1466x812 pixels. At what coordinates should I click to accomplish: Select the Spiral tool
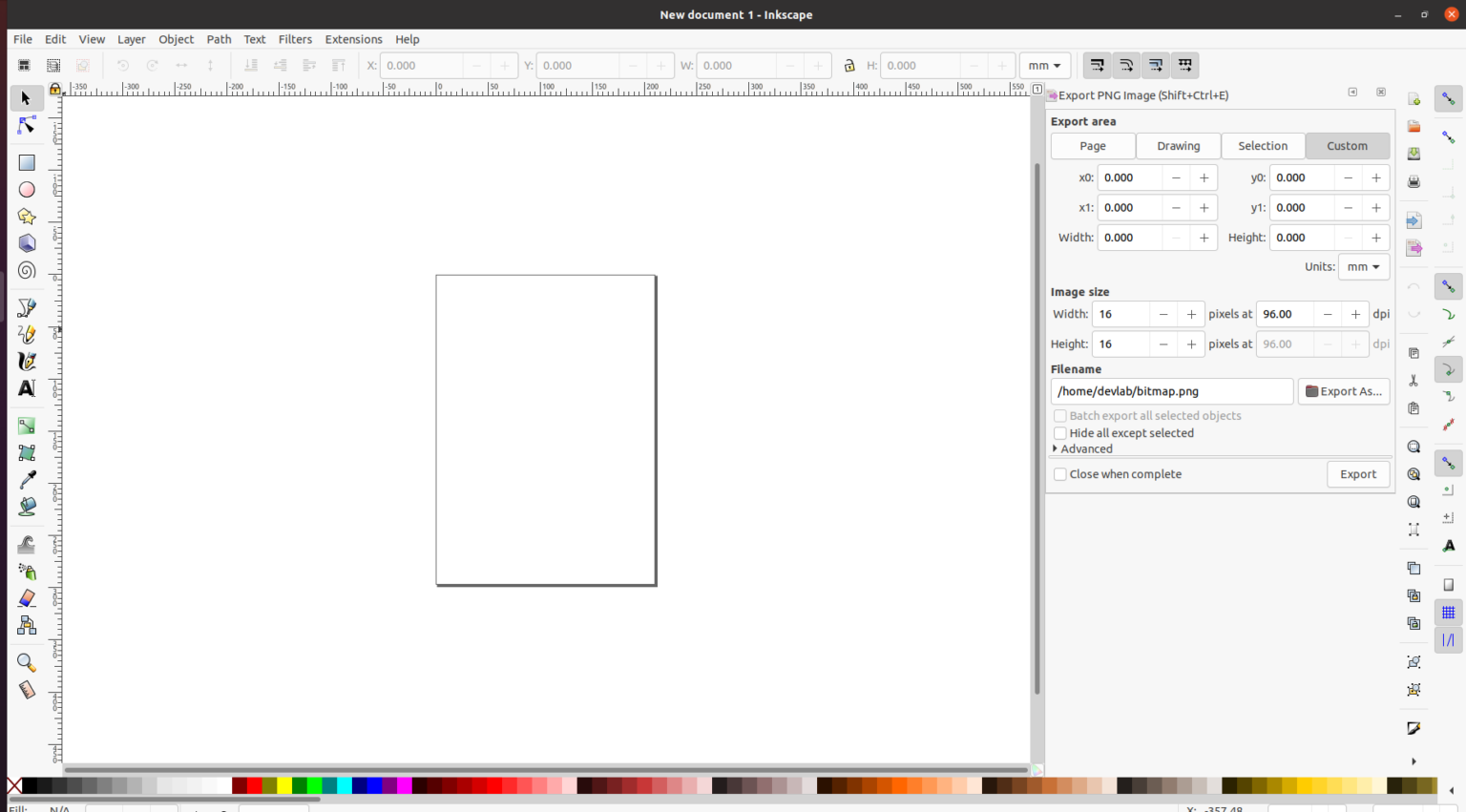pyautogui.click(x=26, y=270)
